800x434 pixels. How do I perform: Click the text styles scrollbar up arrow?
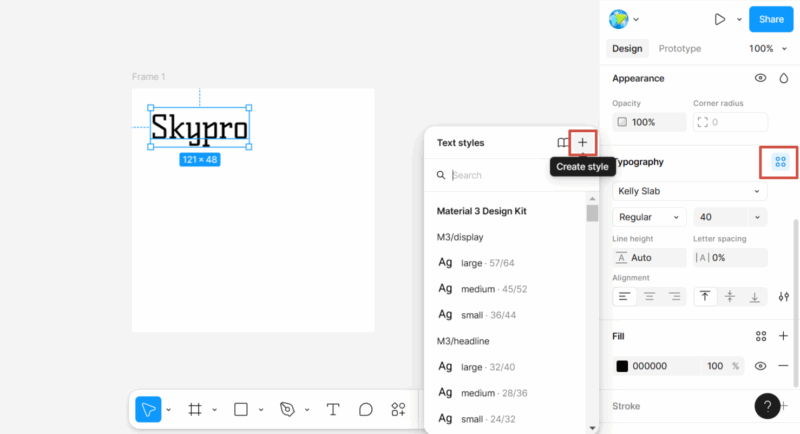592,199
